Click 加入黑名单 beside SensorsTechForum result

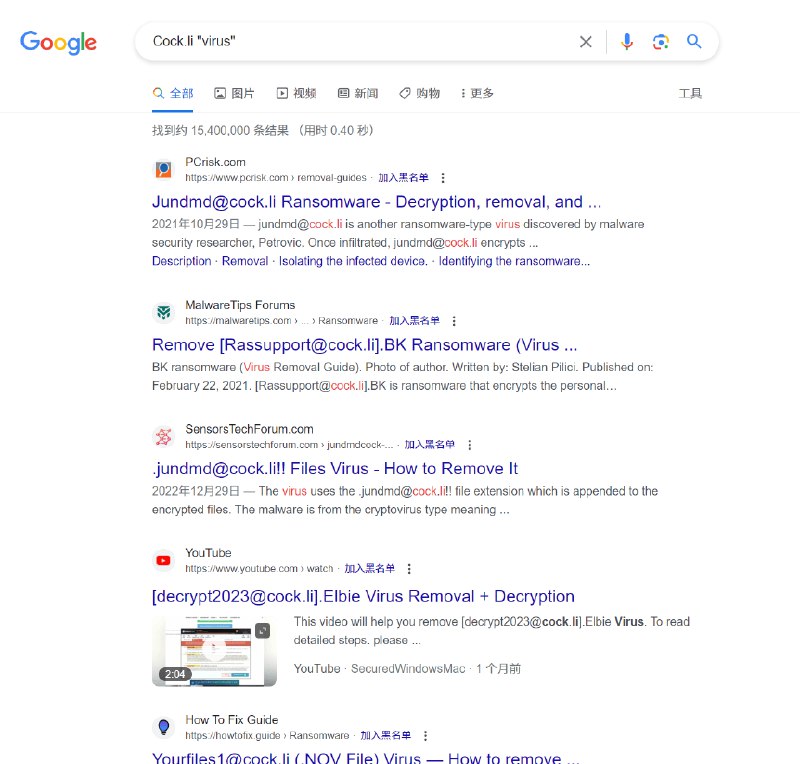[429, 445]
